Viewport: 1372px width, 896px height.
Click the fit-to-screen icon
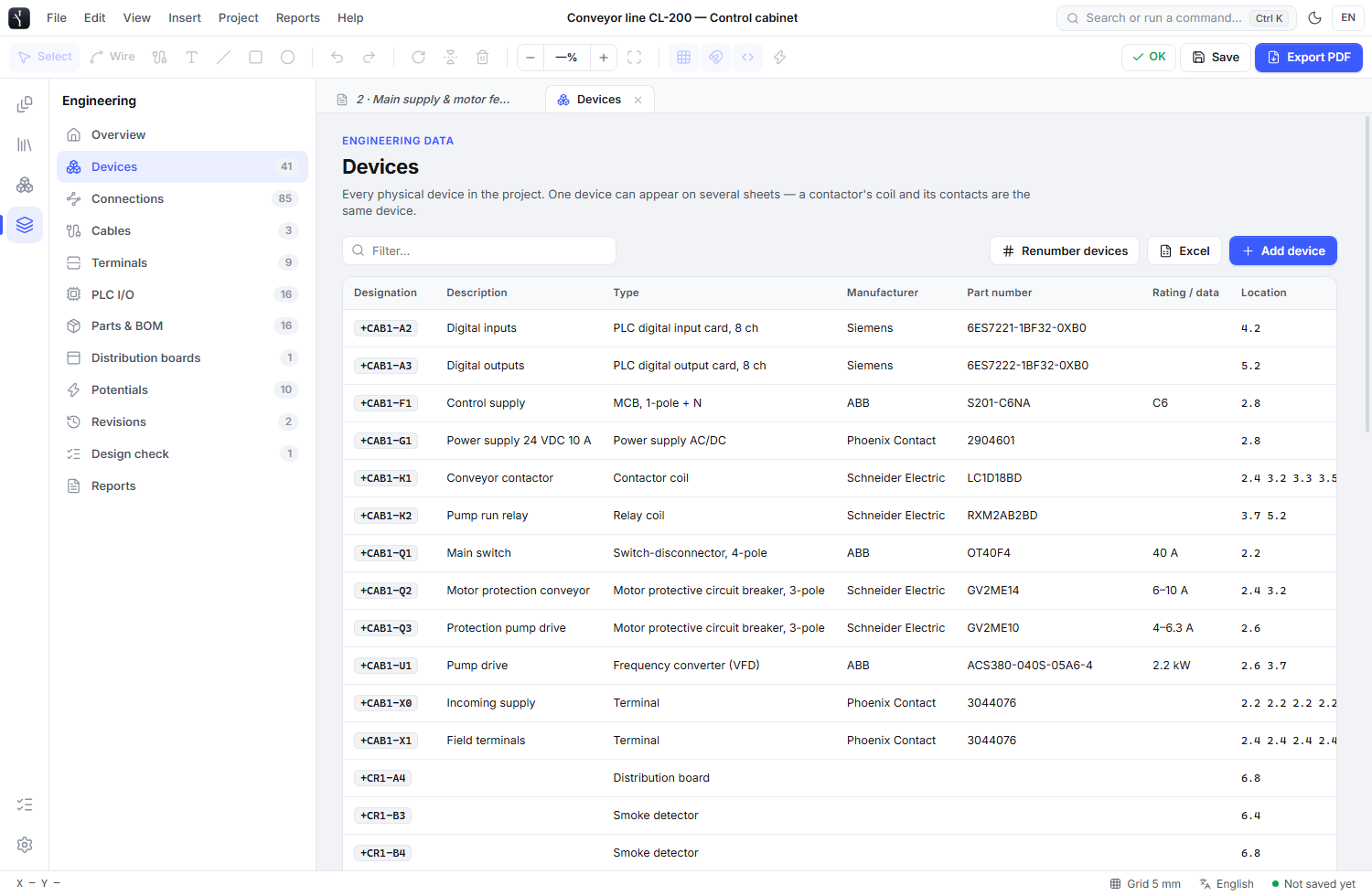(634, 57)
